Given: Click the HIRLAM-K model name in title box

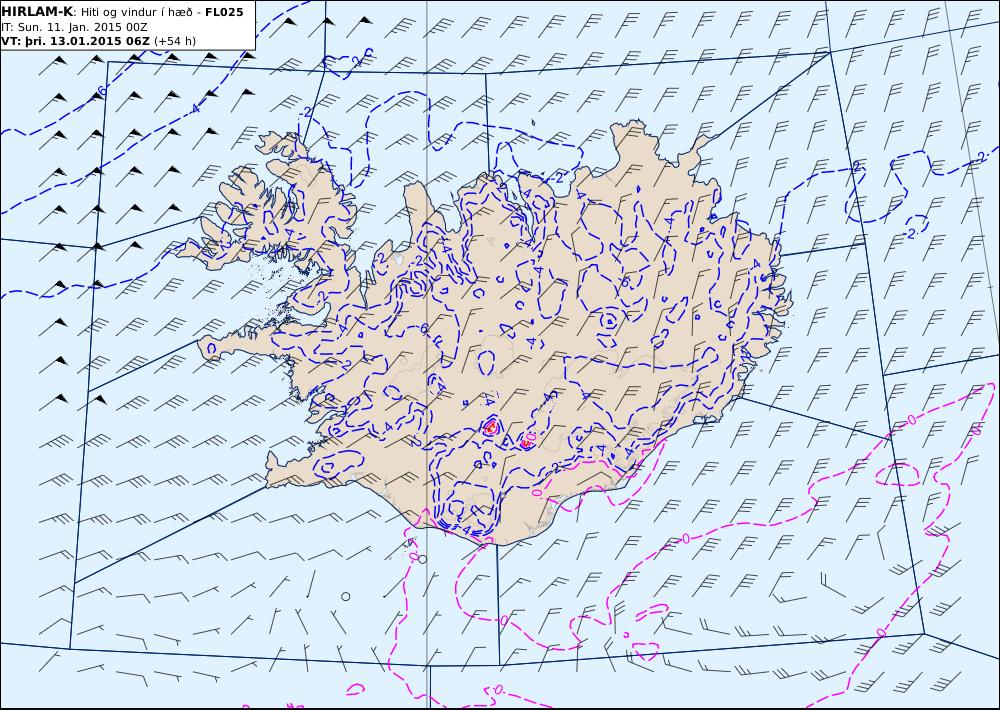Looking at the screenshot, I should (x=38, y=12).
